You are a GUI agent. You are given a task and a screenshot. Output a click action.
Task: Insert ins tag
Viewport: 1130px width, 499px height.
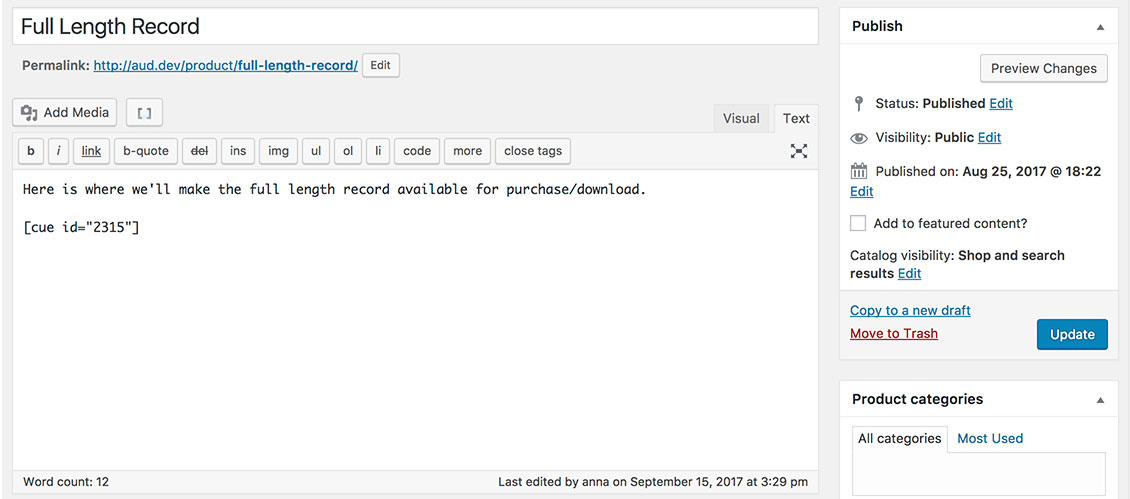tap(238, 151)
